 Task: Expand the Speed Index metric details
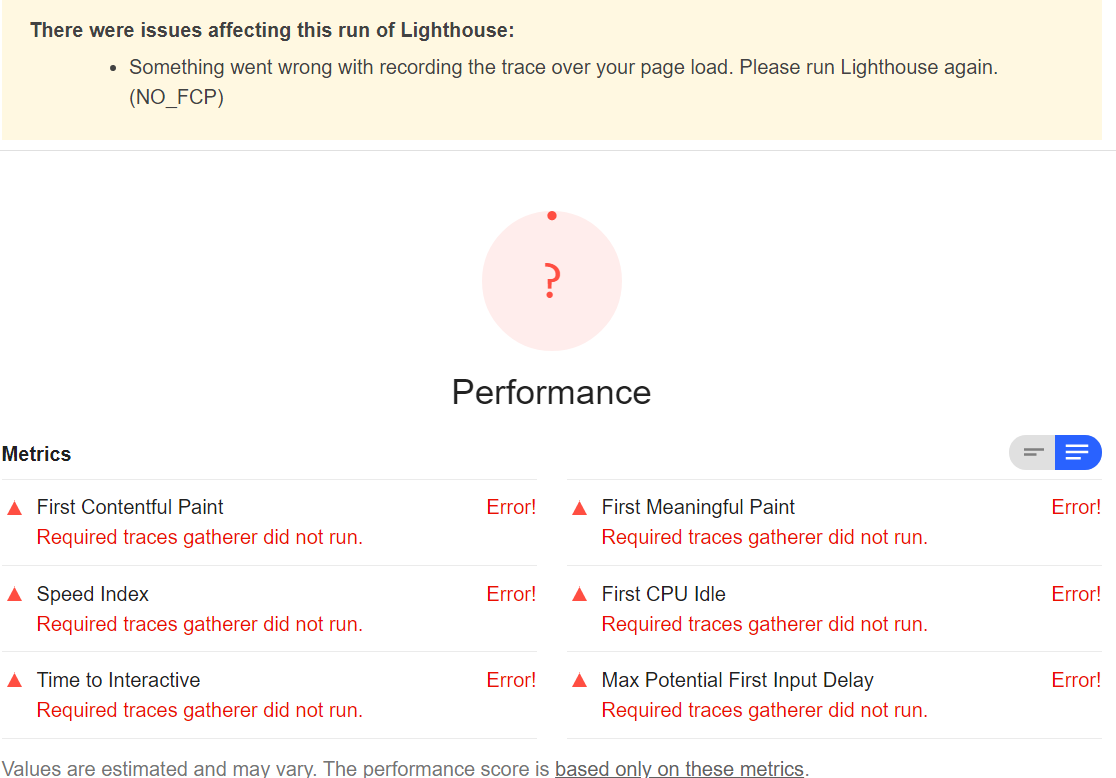[x=92, y=593]
